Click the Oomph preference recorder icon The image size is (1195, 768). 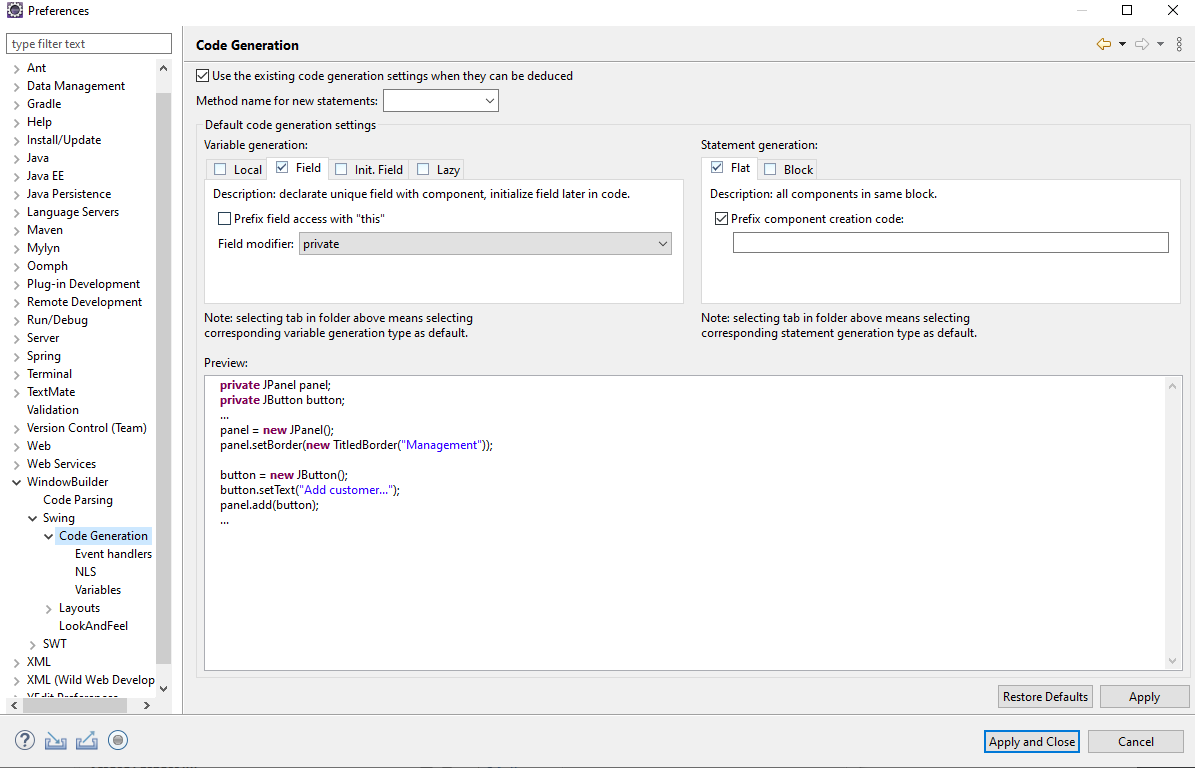coord(118,740)
